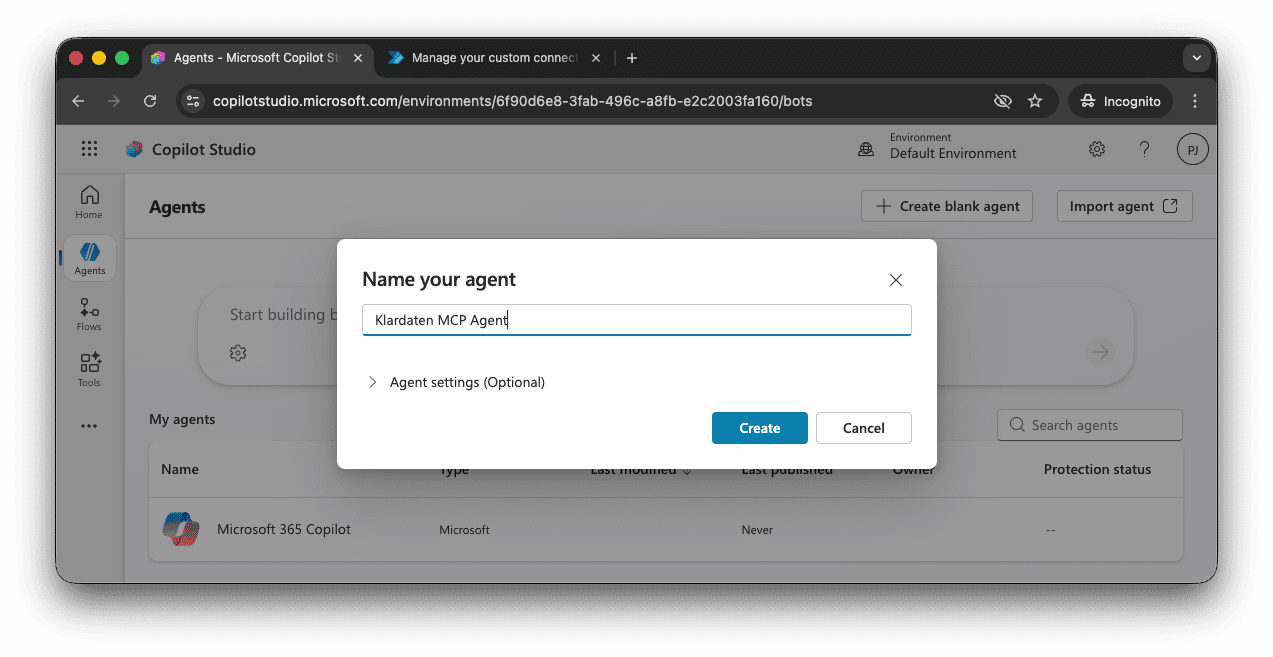Image resolution: width=1273 pixels, height=657 pixels.
Task: Click the Import agent button
Action: pyautogui.click(x=1125, y=206)
